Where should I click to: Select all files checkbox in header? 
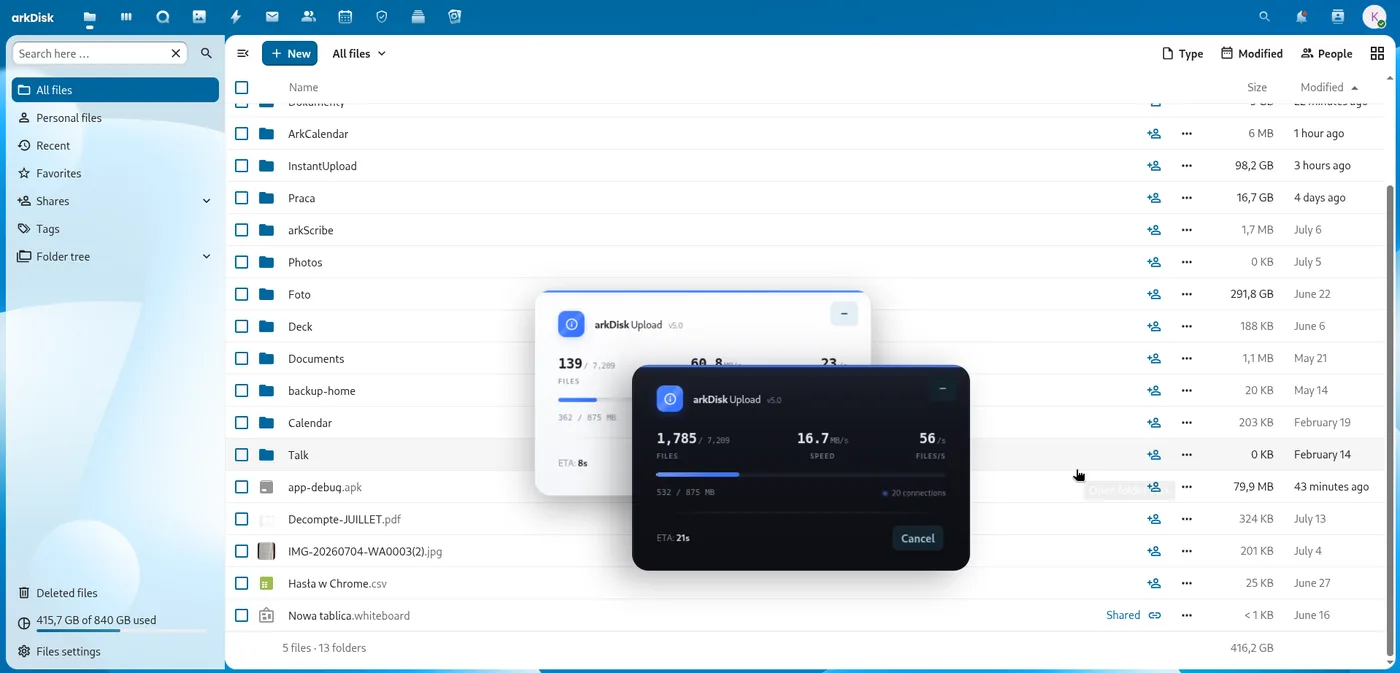pyautogui.click(x=241, y=88)
